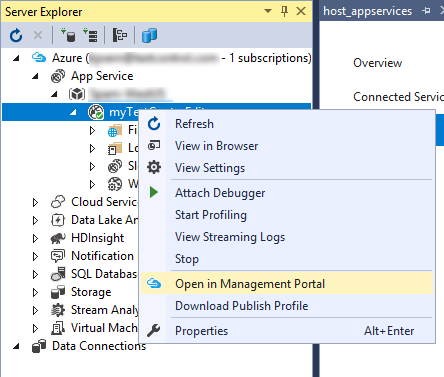Choose Attach Debugger from context menu
The height and width of the screenshot is (377, 444).
tap(287, 193)
